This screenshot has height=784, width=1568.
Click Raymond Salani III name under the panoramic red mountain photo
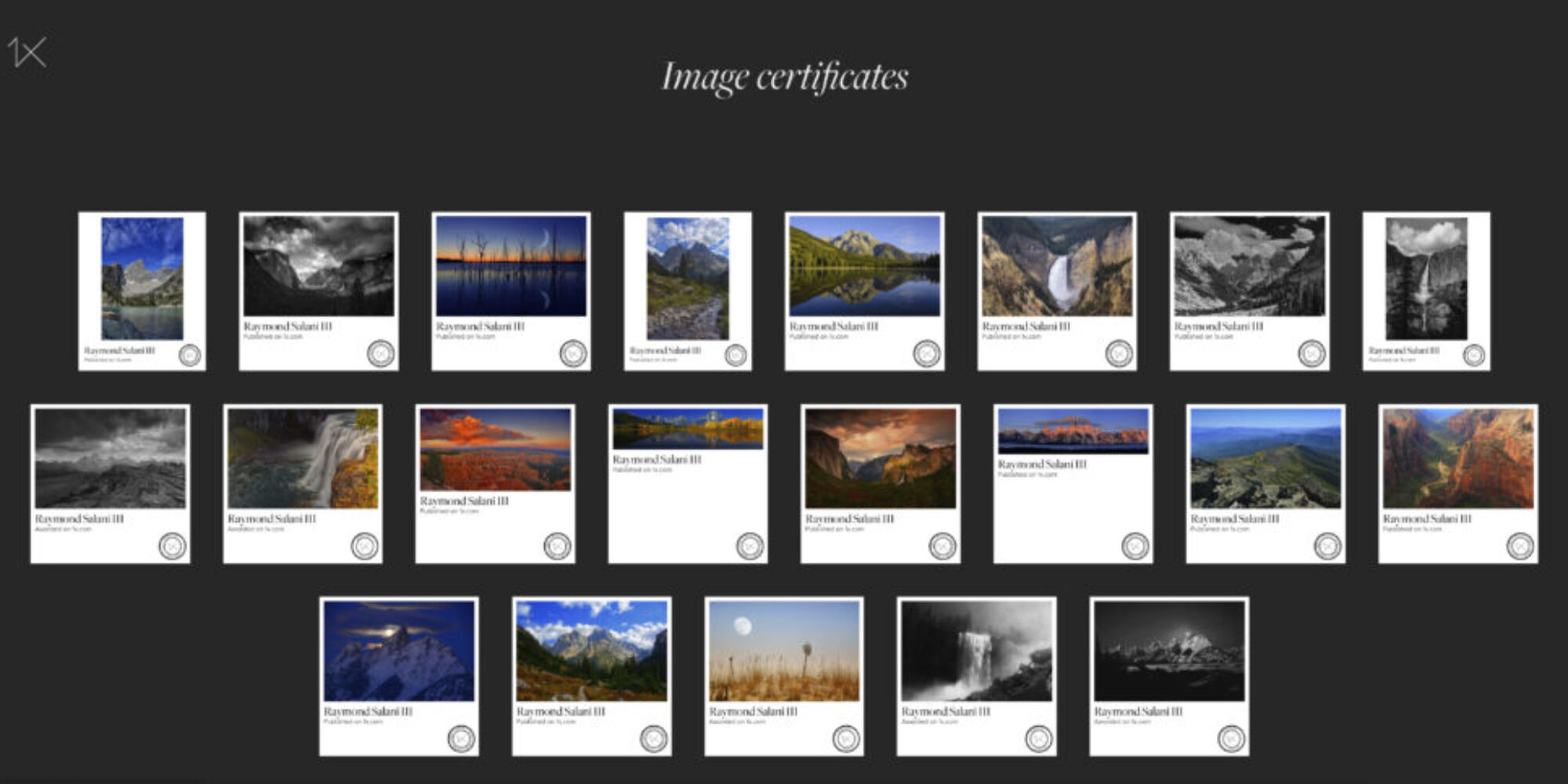click(1042, 464)
